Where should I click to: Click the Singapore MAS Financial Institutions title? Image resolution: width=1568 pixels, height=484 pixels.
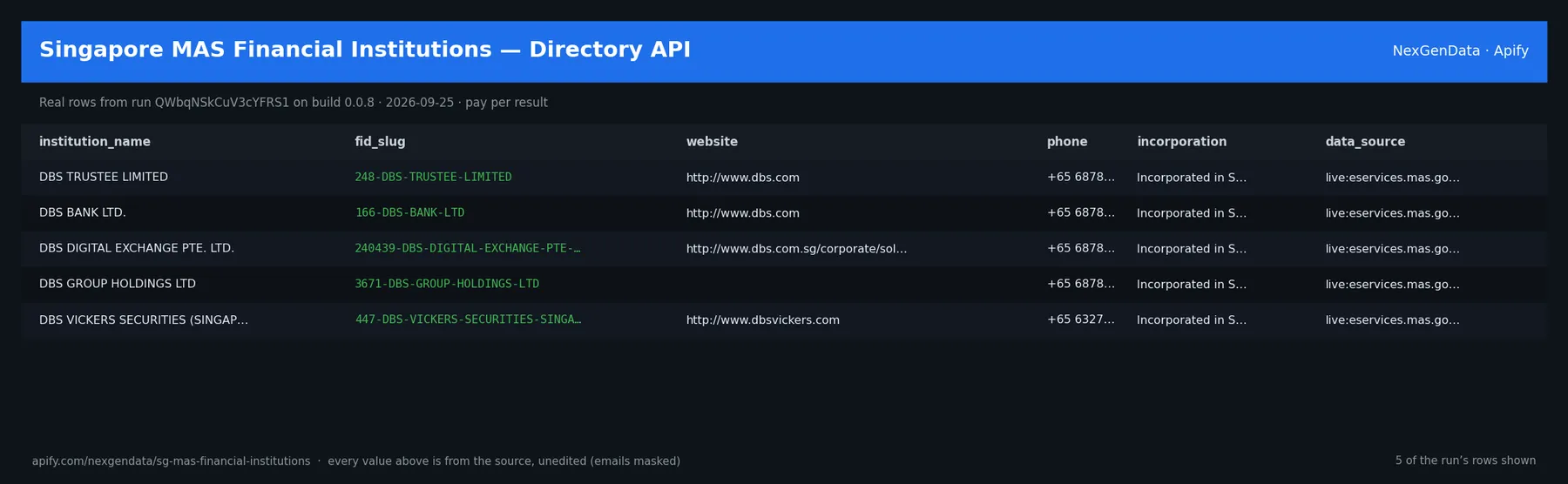365,50
